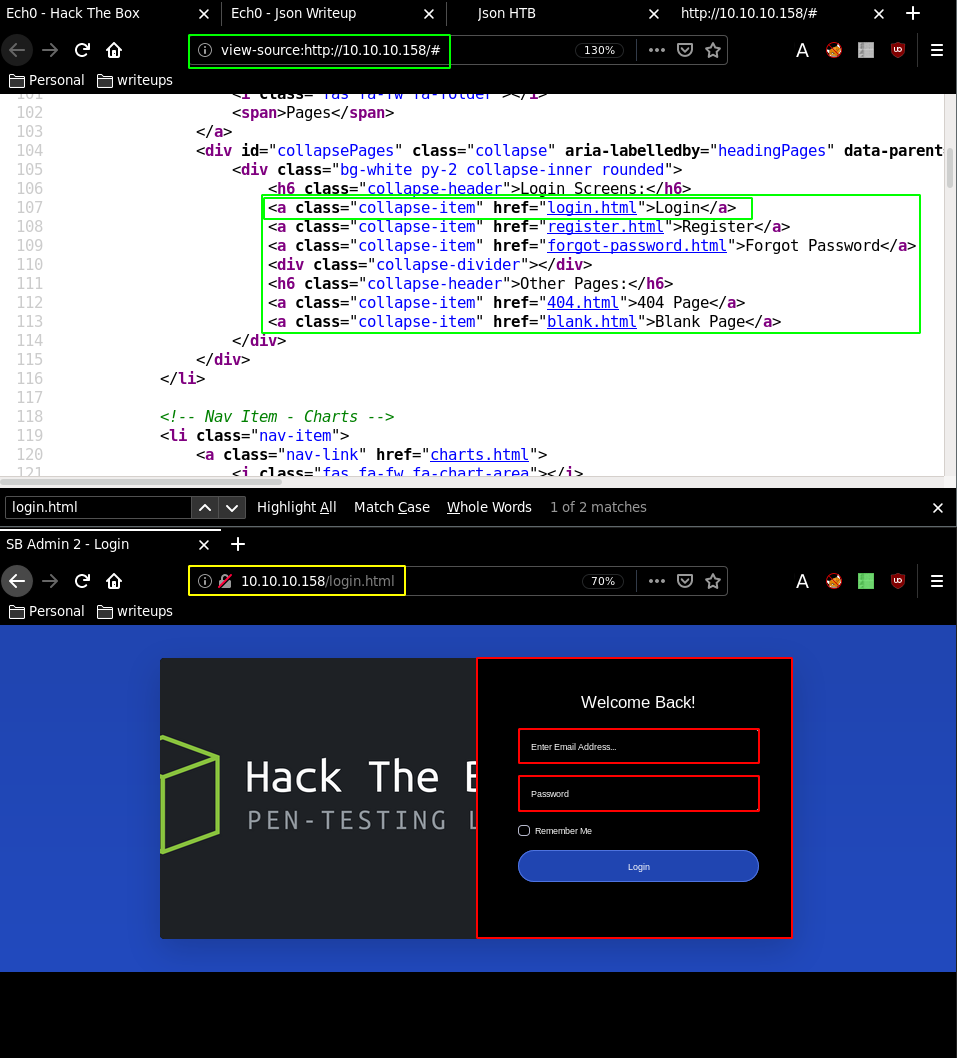957x1058 pixels.
Task: Follow the register.html link in source
Action: (x=605, y=227)
